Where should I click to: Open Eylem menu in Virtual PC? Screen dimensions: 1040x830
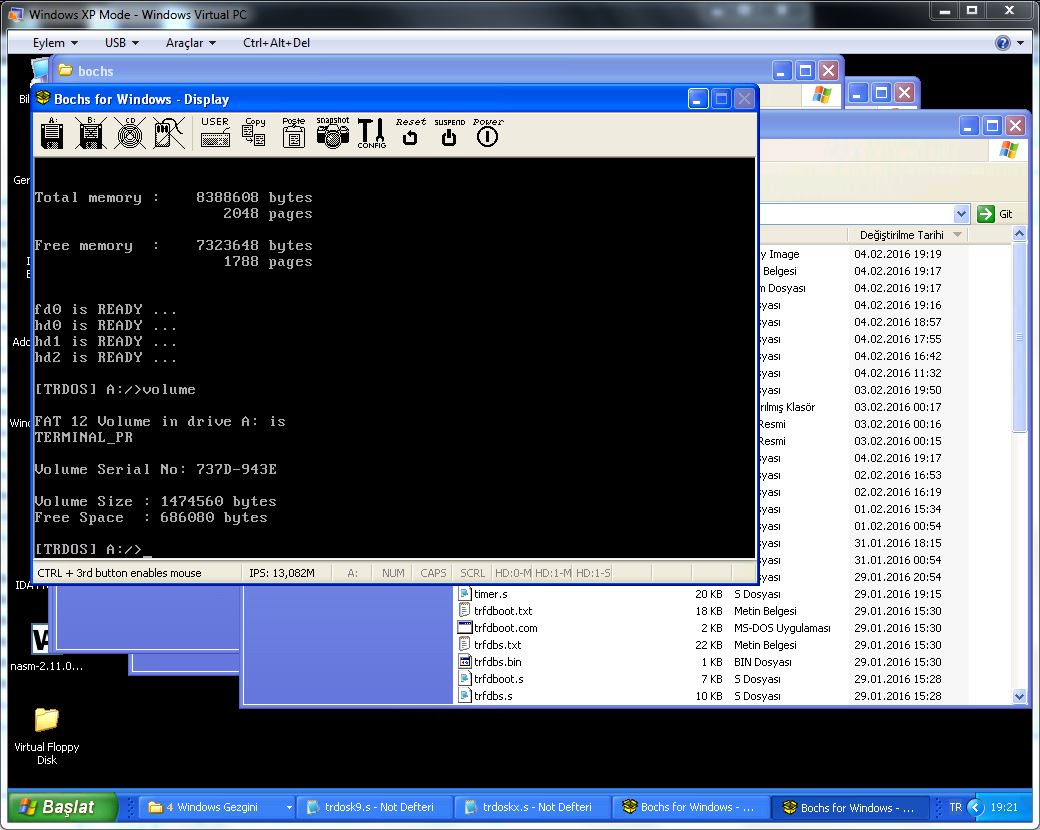(x=55, y=42)
